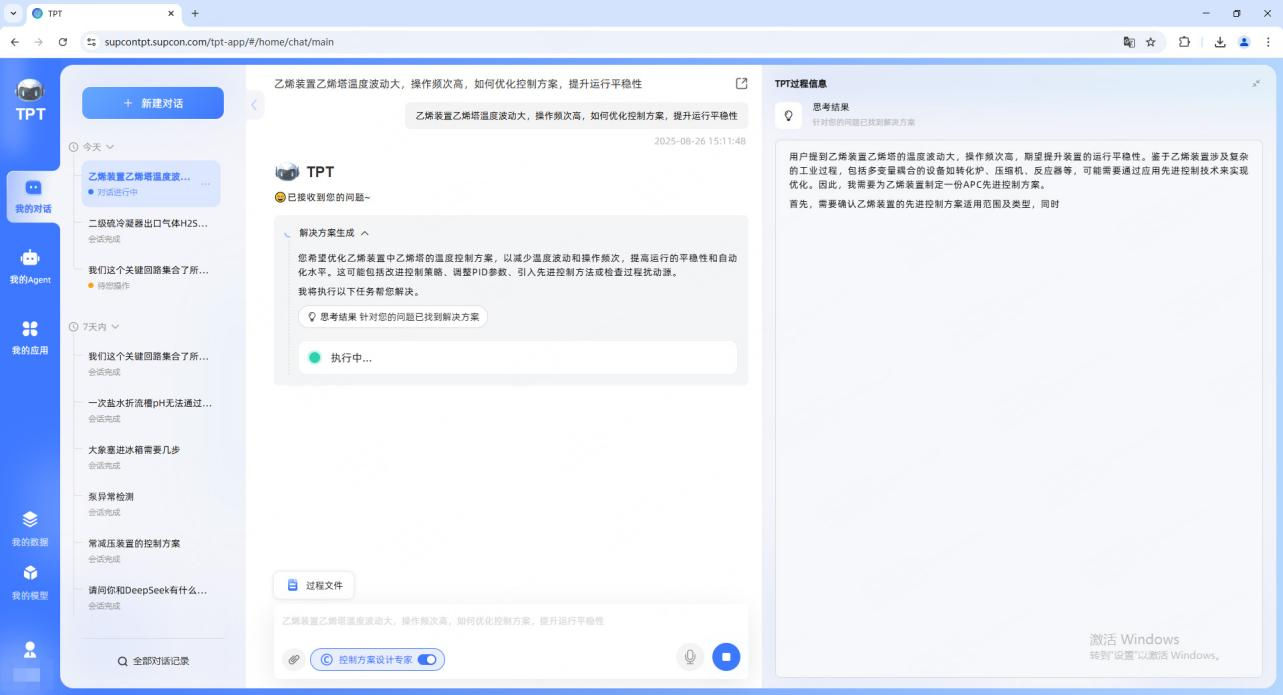This screenshot has width=1283, height=695.
Task: Click the chat message input field
Action: click(510, 621)
